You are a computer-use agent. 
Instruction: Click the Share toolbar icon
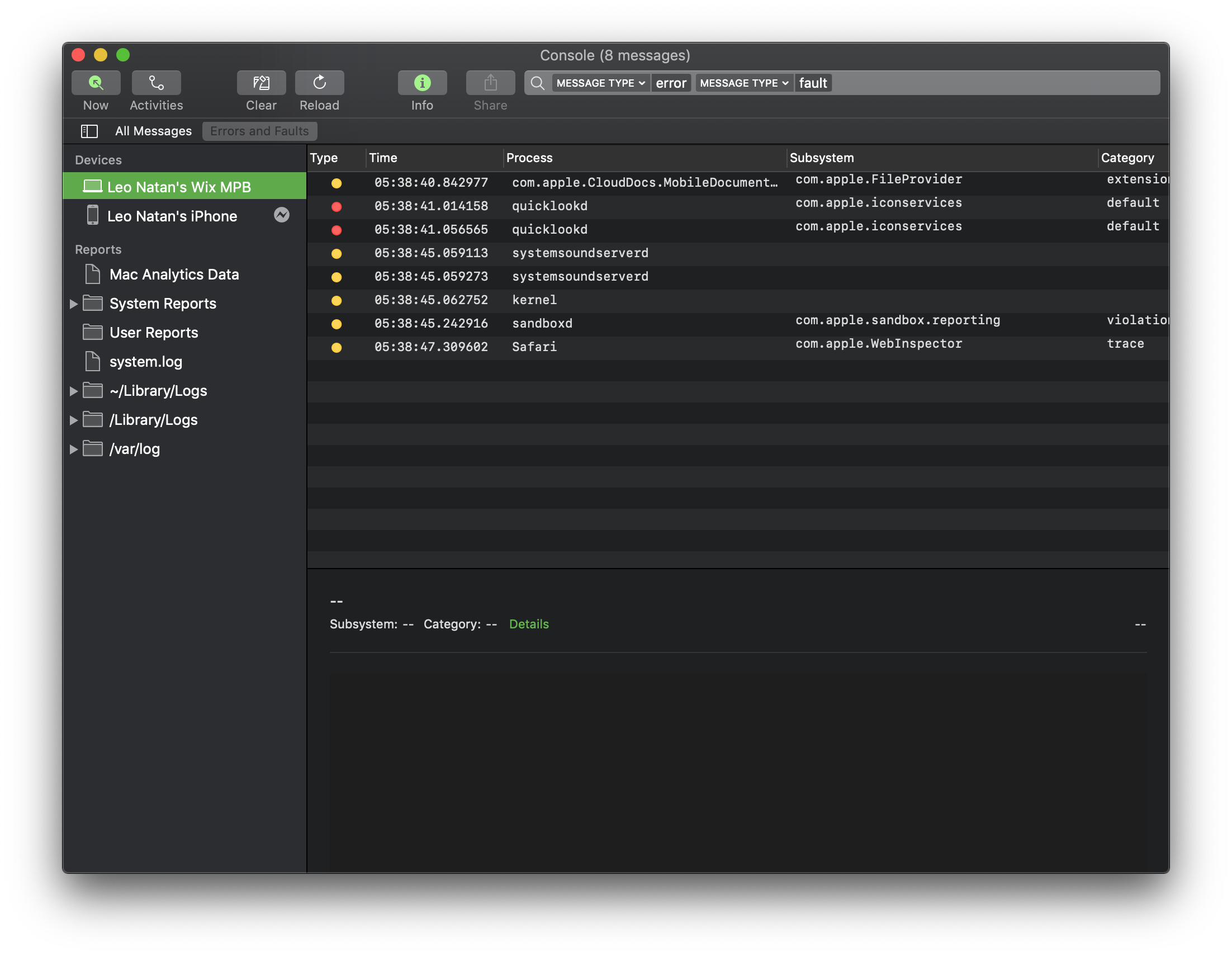(x=490, y=83)
